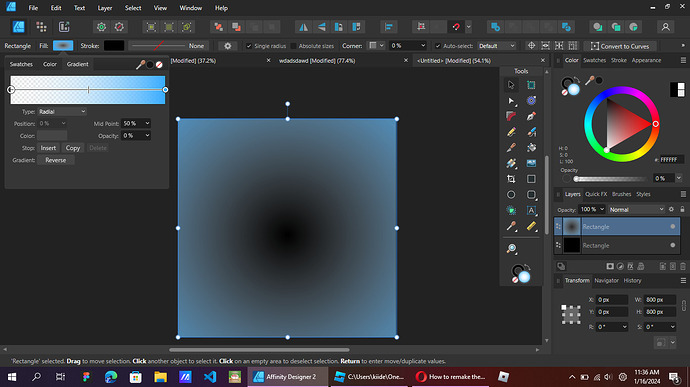Click Convert to Curves button

click(x=620, y=46)
